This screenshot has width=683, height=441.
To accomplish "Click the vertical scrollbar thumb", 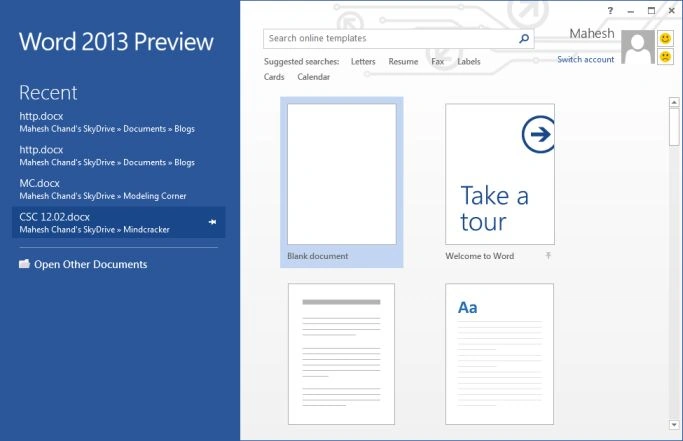I will 674,126.
